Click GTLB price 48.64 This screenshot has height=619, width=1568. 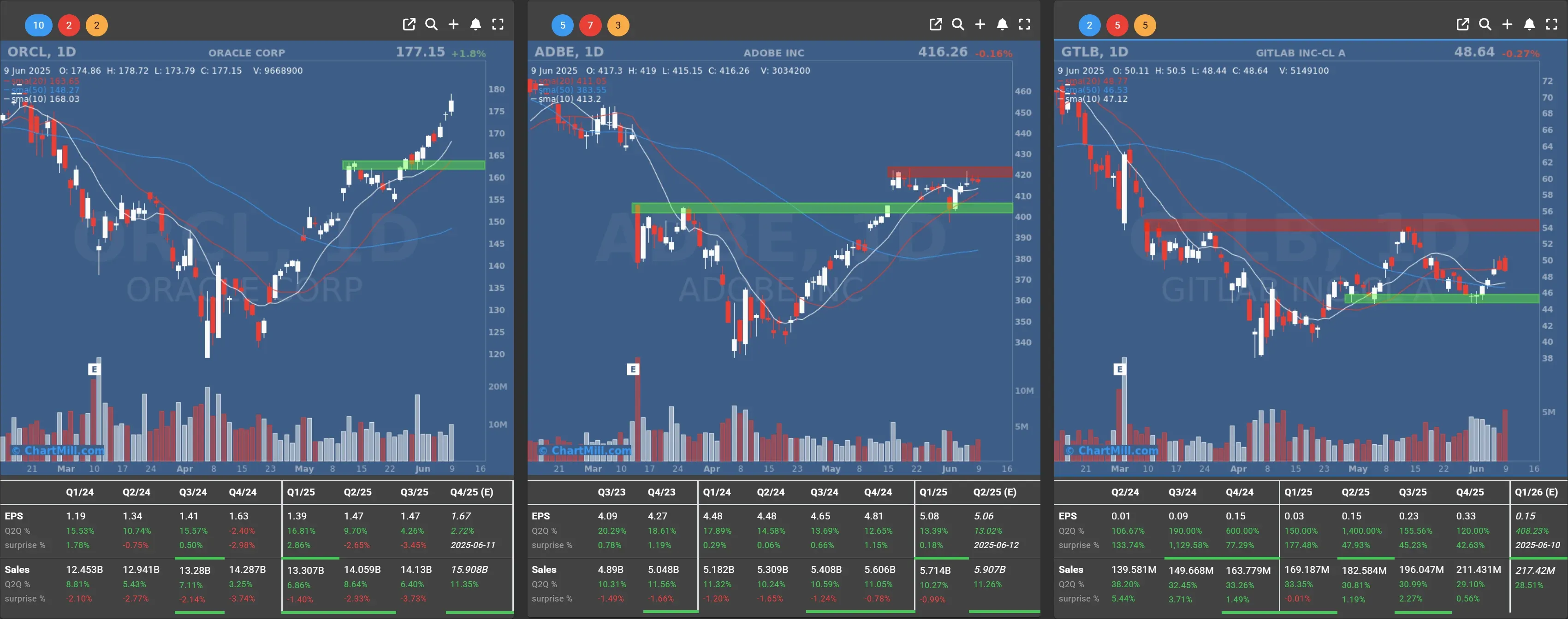[1474, 52]
